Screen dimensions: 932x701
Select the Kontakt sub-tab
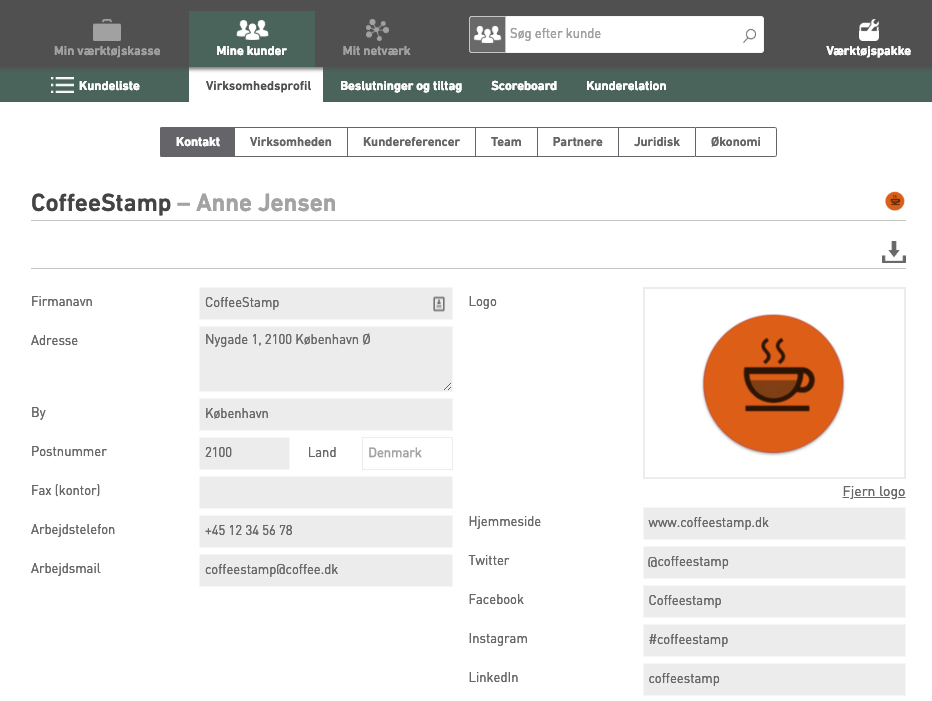(x=197, y=142)
